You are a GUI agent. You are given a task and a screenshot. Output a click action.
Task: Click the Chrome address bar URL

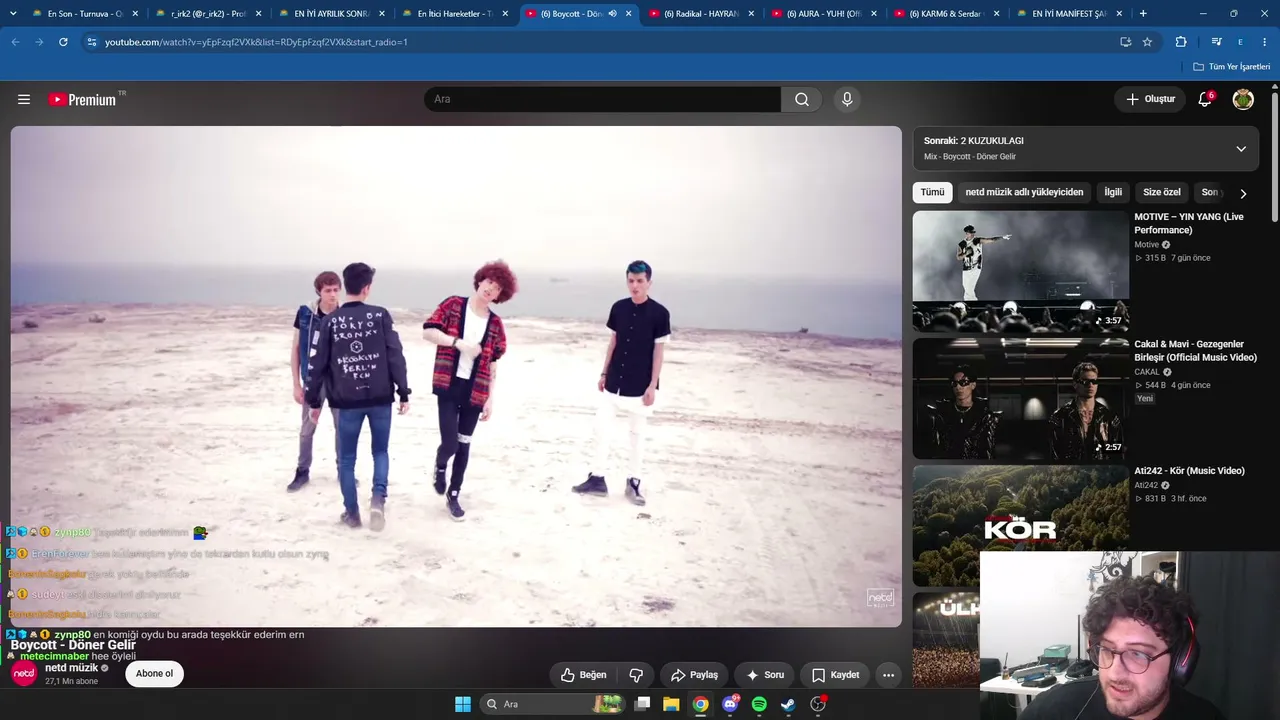pos(256,42)
